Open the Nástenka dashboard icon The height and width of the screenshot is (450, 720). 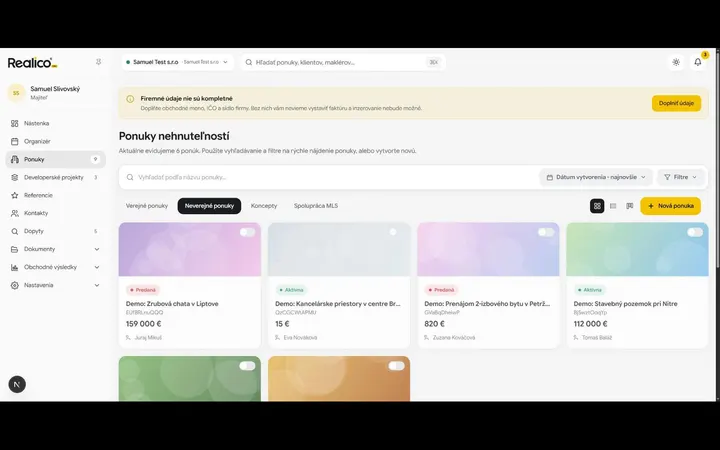pyautogui.click(x=15, y=124)
